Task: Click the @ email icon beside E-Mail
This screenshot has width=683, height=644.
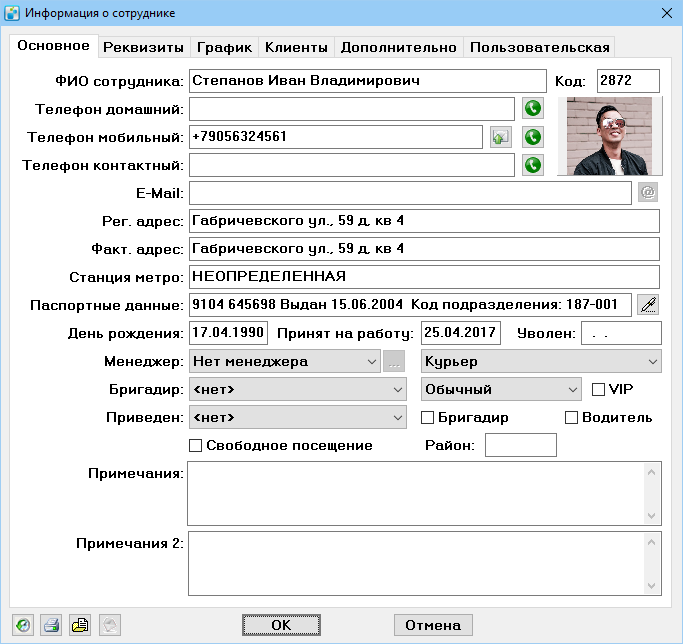Action: [648, 192]
